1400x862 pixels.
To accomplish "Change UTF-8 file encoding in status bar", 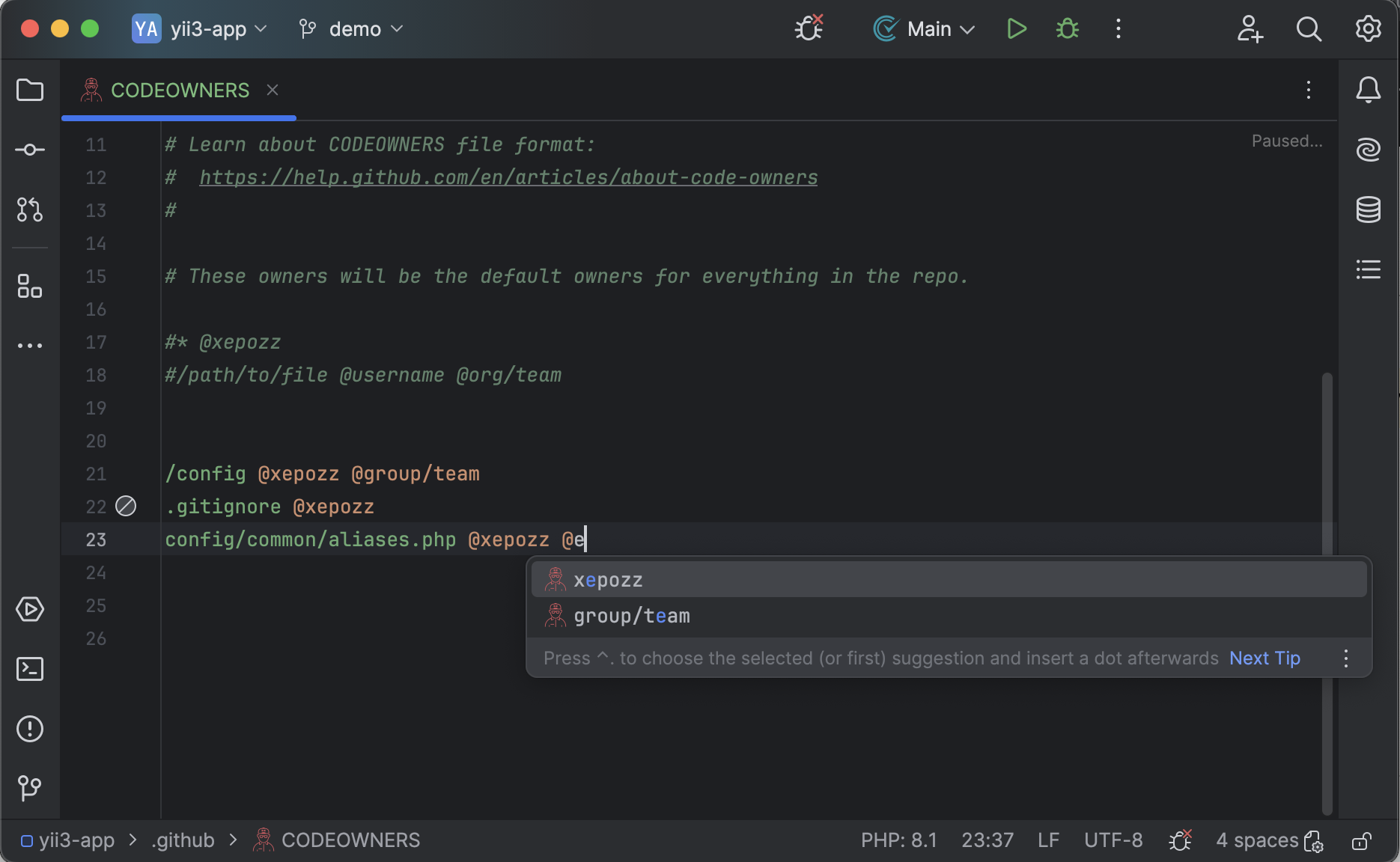I will pyautogui.click(x=1113, y=840).
